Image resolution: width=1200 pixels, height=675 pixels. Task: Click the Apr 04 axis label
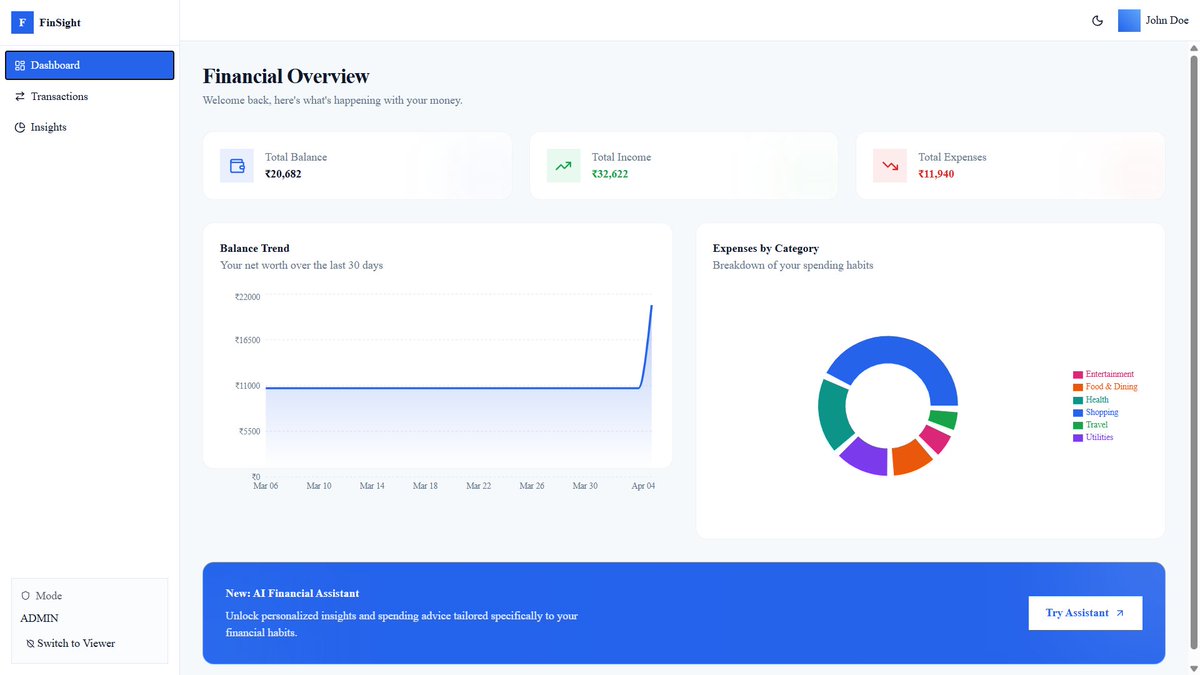point(644,486)
